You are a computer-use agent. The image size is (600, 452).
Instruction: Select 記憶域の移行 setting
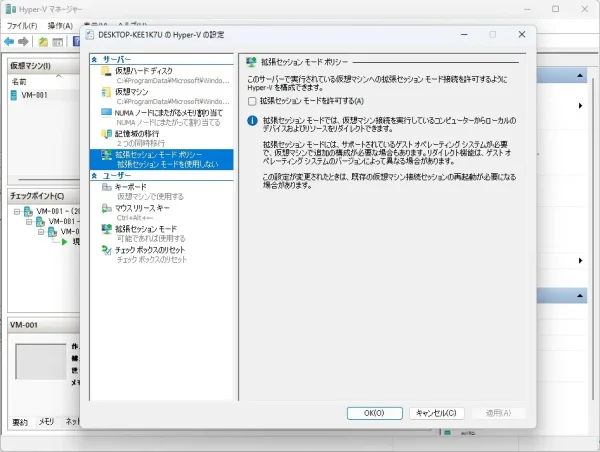pyautogui.click(x=161, y=138)
